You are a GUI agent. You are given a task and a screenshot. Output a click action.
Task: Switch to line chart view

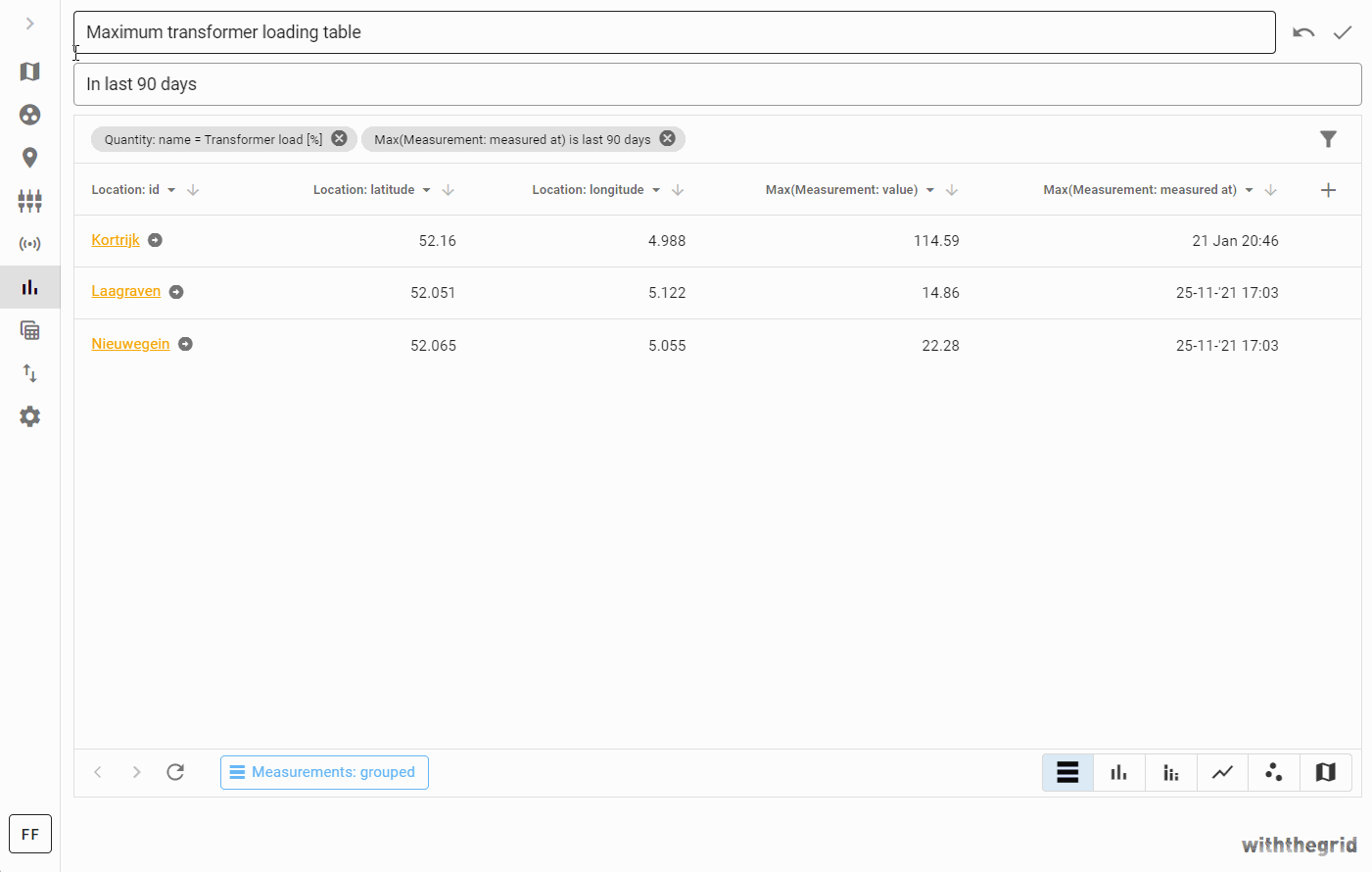pos(1222,772)
